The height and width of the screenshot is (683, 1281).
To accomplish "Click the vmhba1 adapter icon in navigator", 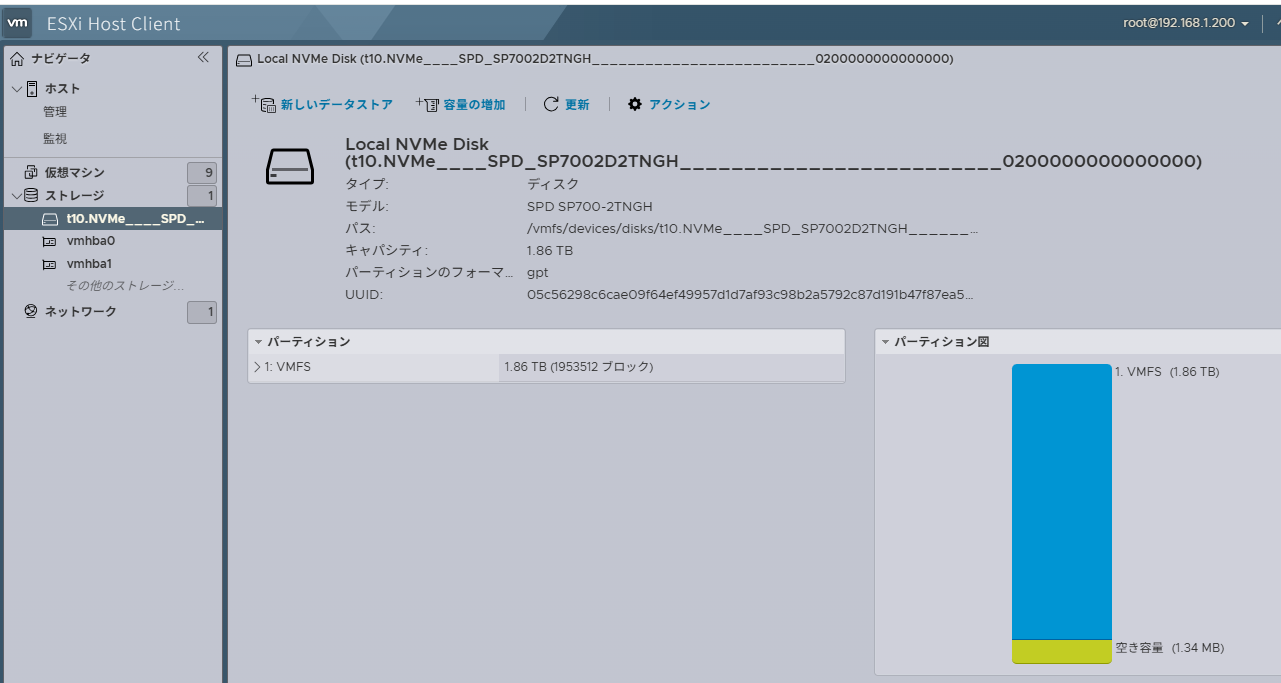I will 50,264.
